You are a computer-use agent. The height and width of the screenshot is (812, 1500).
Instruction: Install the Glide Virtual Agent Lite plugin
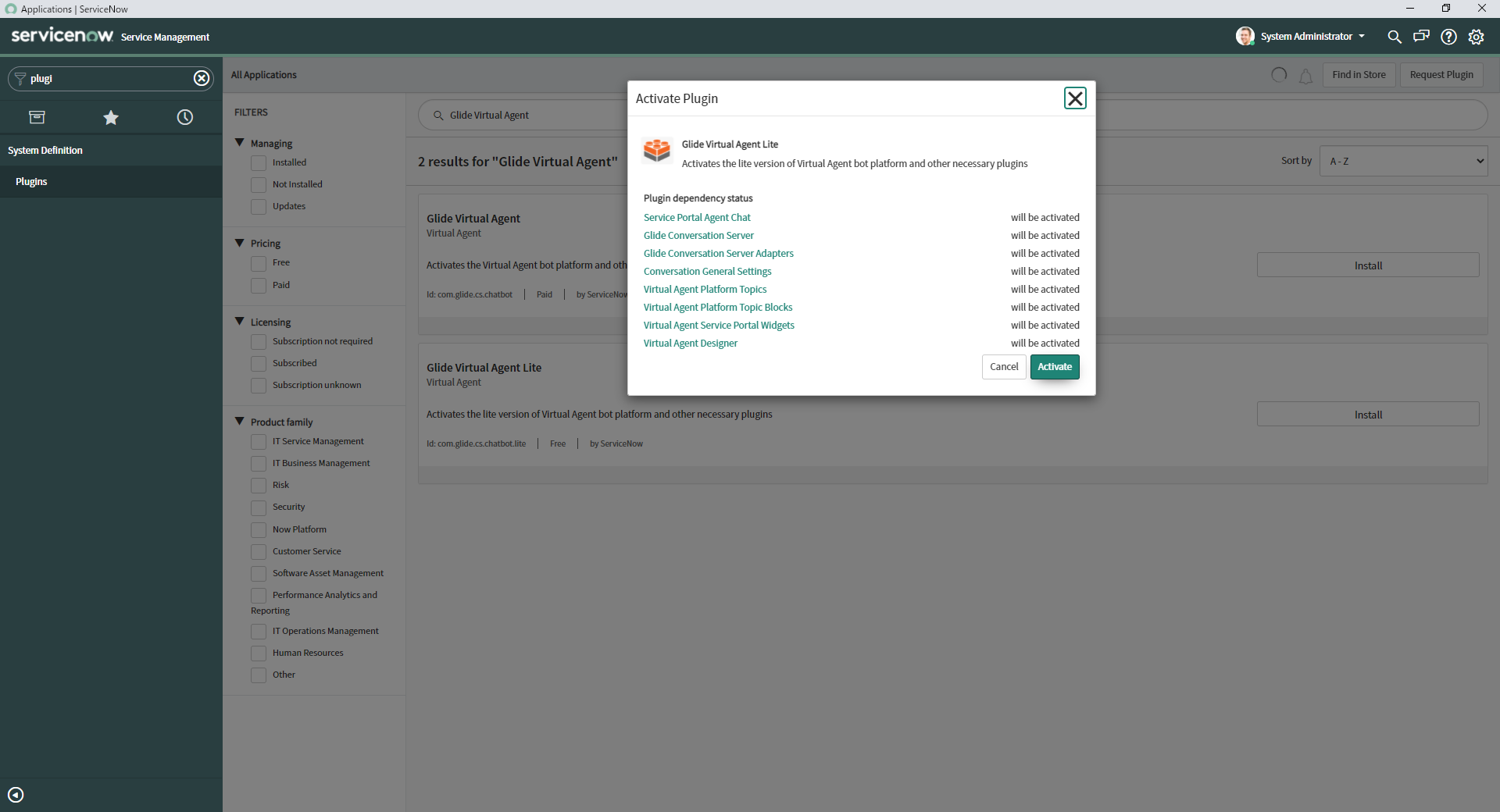[x=1368, y=415]
